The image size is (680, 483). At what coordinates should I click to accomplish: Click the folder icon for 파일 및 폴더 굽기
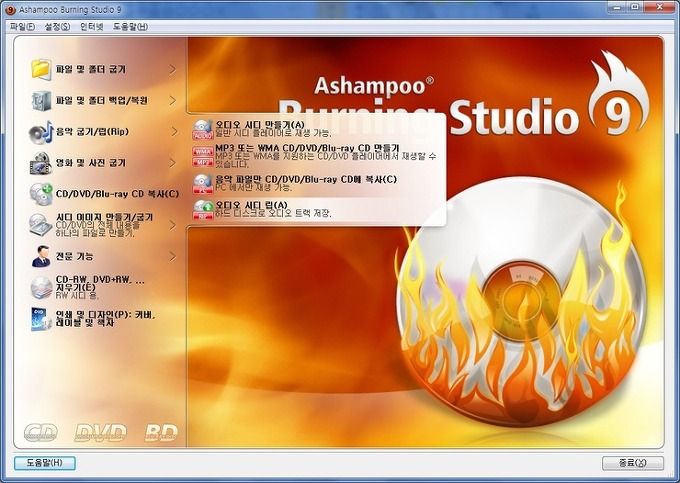pyautogui.click(x=41, y=69)
